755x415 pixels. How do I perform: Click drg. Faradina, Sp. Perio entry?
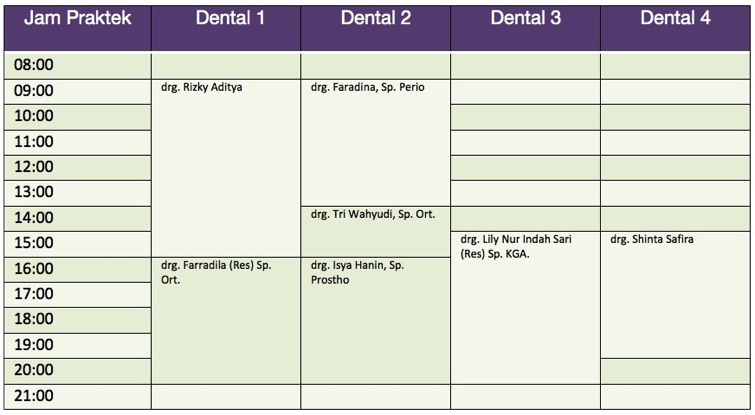(367, 88)
